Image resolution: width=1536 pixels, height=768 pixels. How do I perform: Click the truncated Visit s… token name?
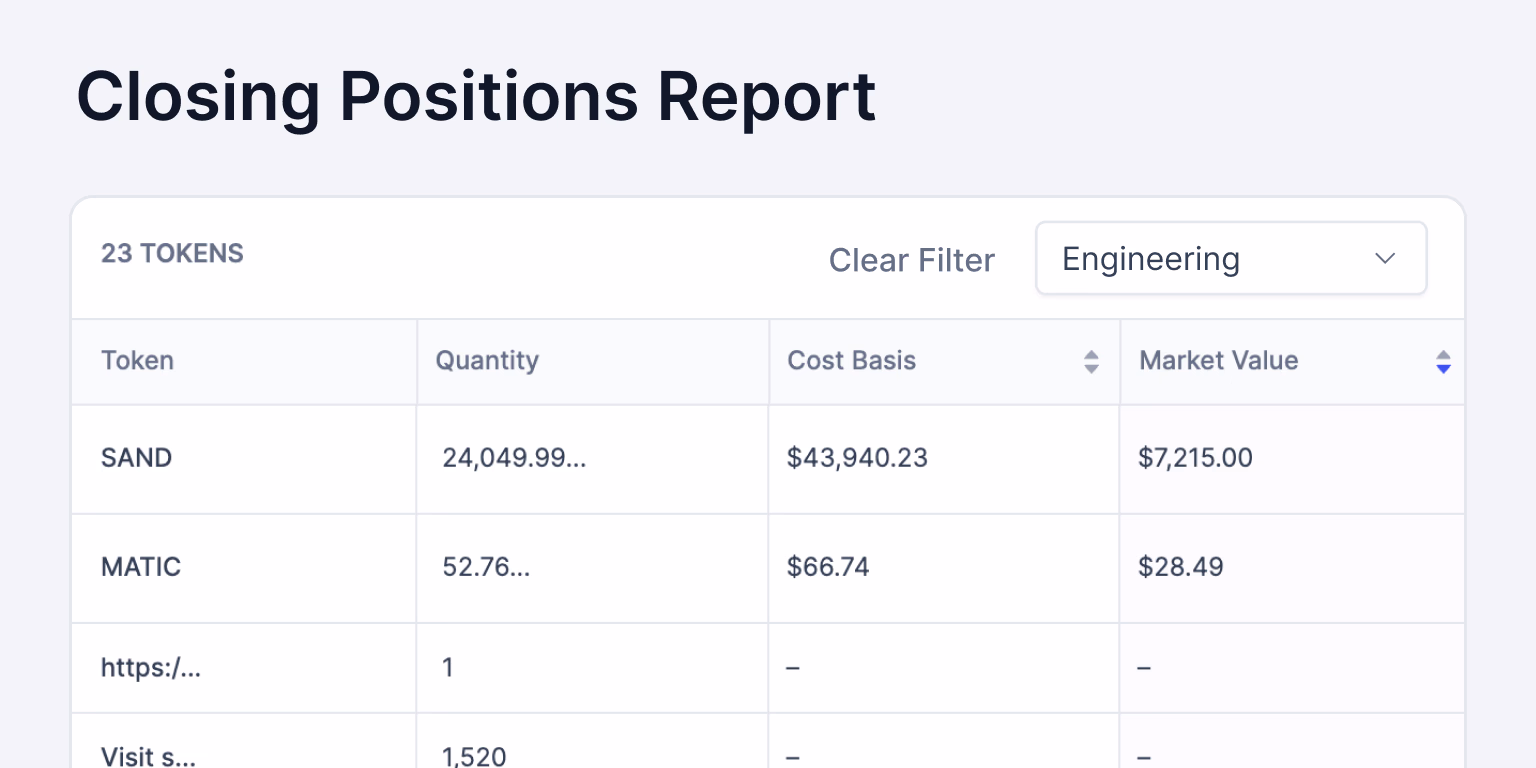(148, 755)
